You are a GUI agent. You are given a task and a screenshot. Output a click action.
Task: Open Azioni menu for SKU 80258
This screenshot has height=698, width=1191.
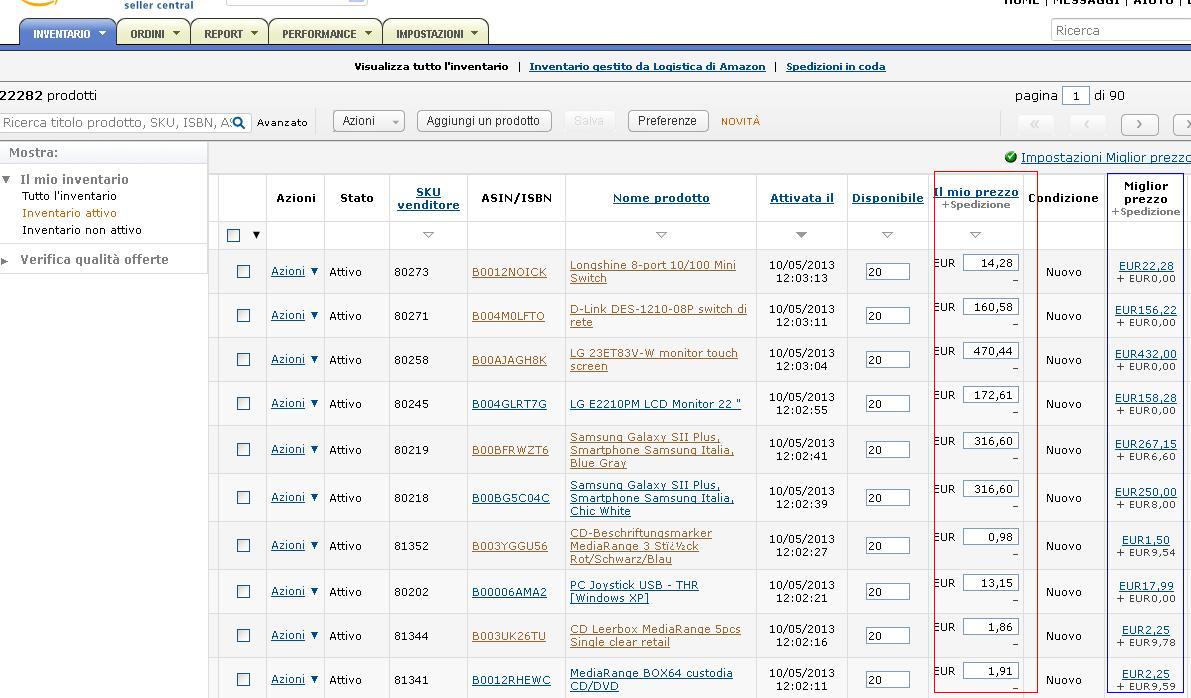[x=295, y=359]
